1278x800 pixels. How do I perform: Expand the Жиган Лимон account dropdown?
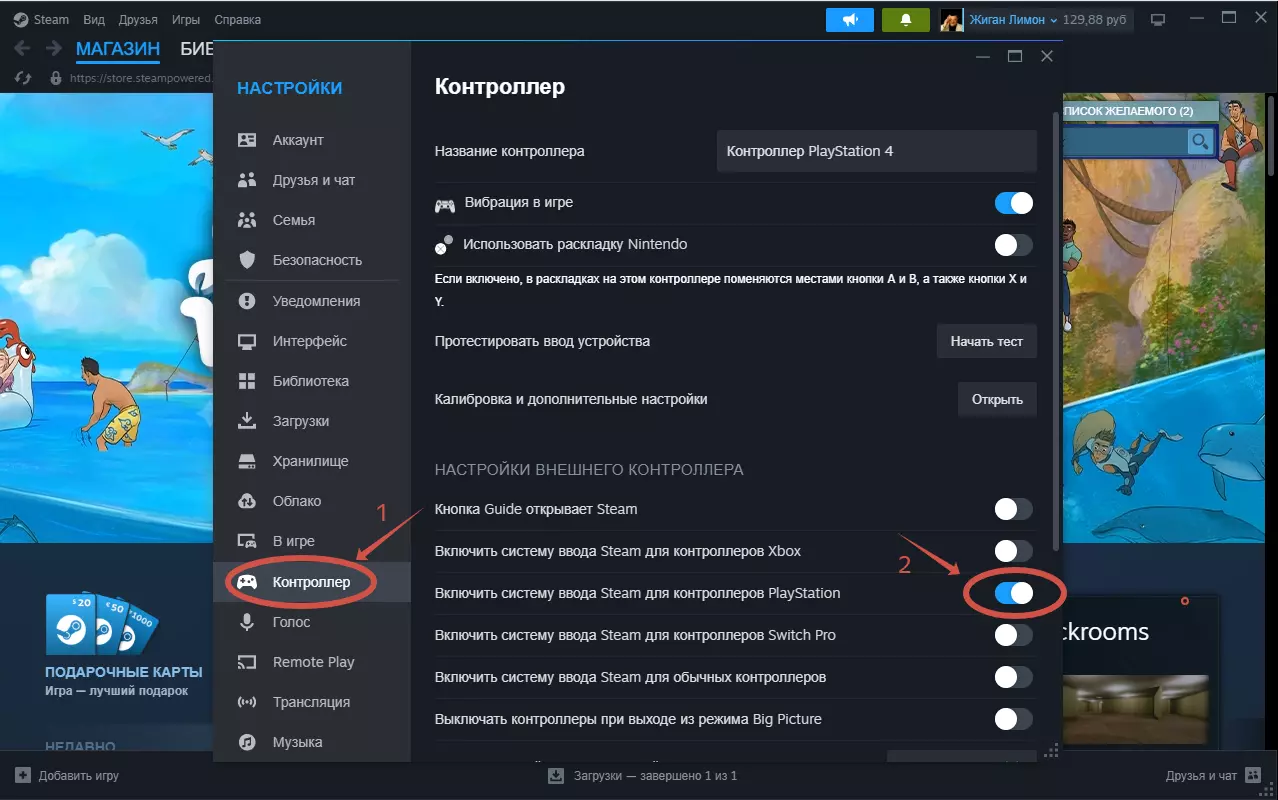click(x=1014, y=19)
